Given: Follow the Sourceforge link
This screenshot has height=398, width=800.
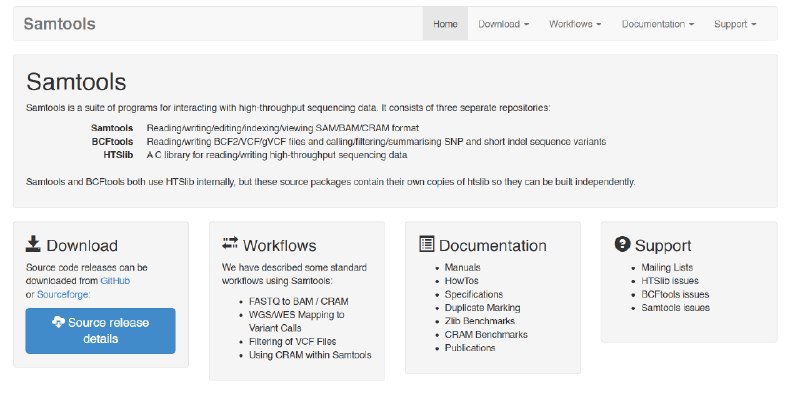Looking at the screenshot, I should click(x=62, y=294).
